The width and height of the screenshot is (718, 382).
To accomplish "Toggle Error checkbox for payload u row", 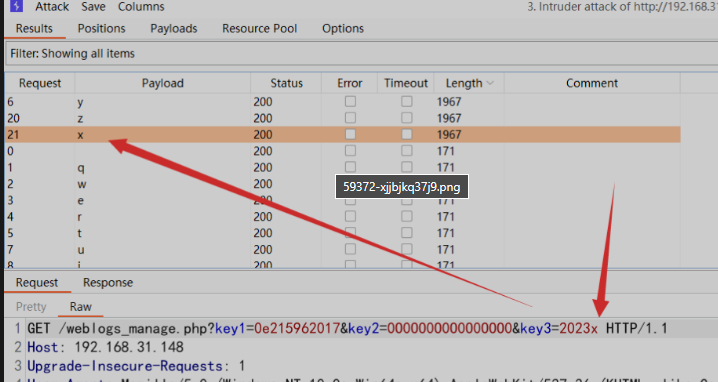I will [350, 249].
